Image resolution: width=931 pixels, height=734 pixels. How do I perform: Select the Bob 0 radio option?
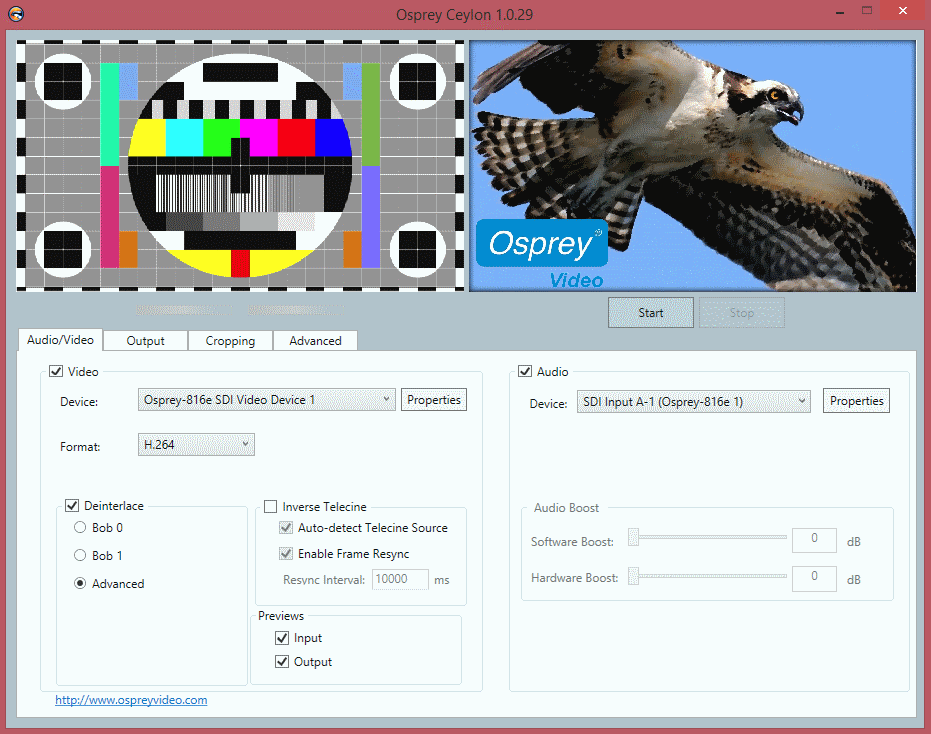point(80,528)
